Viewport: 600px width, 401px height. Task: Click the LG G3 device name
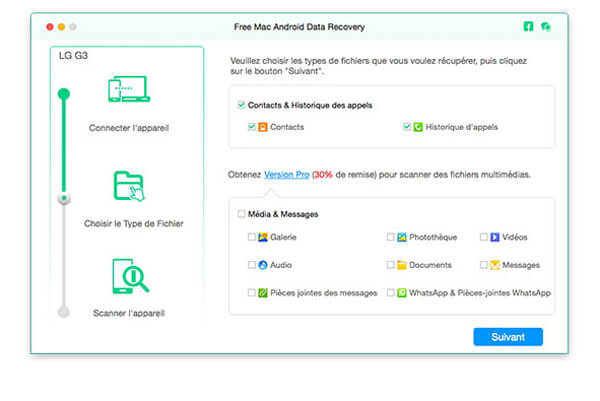pyautogui.click(x=73, y=55)
